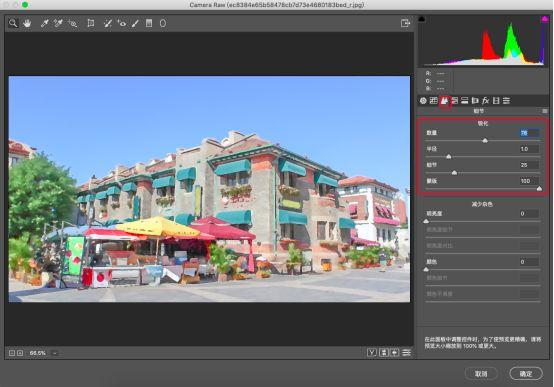Focus the color noise reduction value field
554x387 pixels.
tap(529, 262)
